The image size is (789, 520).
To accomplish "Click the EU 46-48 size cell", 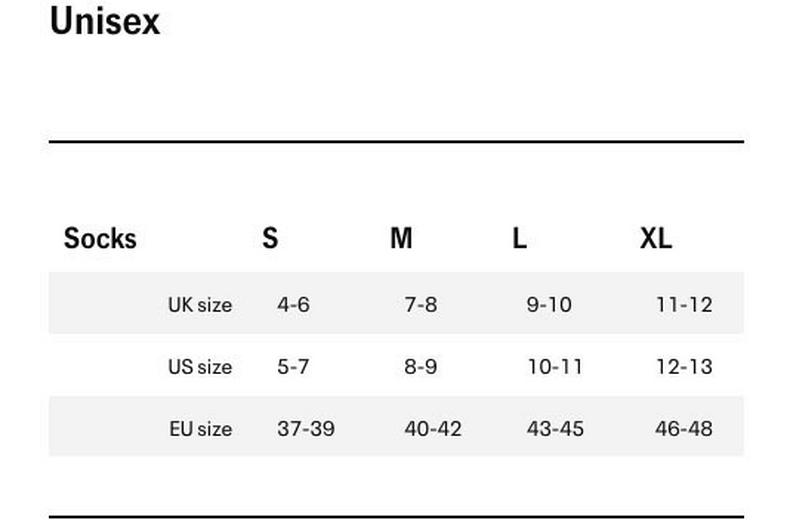I will [684, 429].
